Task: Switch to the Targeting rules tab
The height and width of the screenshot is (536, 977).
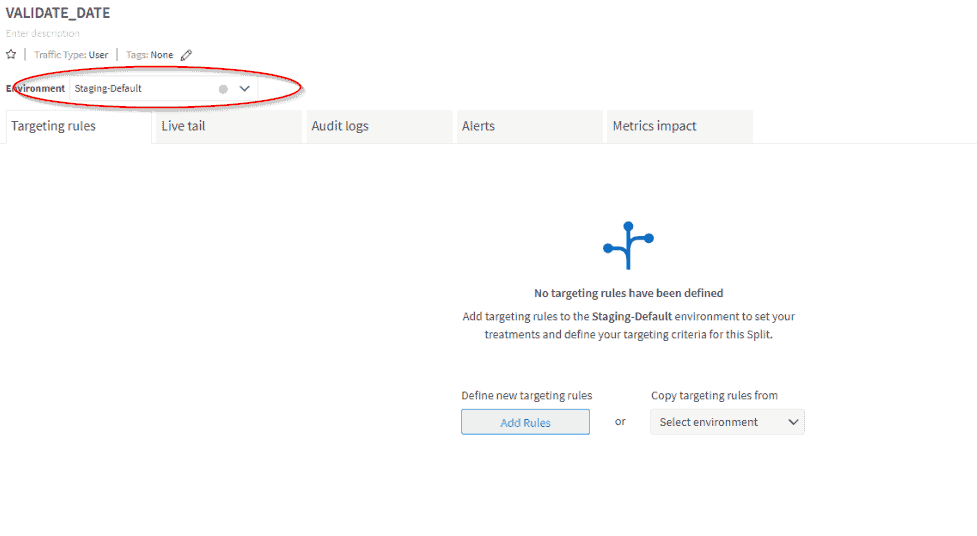Action: [x=79, y=127]
